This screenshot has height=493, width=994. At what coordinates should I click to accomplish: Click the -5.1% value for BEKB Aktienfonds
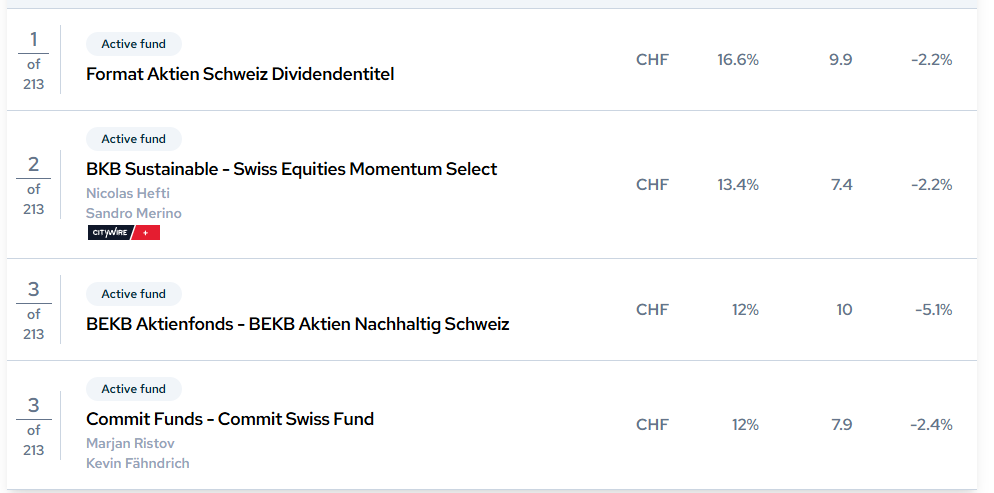click(934, 310)
